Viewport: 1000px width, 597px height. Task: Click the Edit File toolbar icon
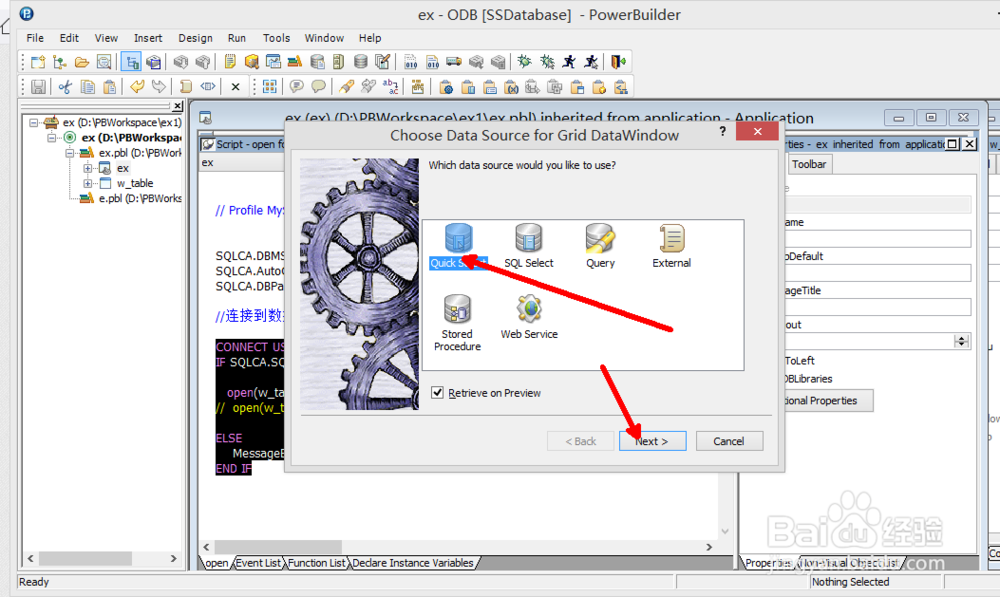pos(383,62)
